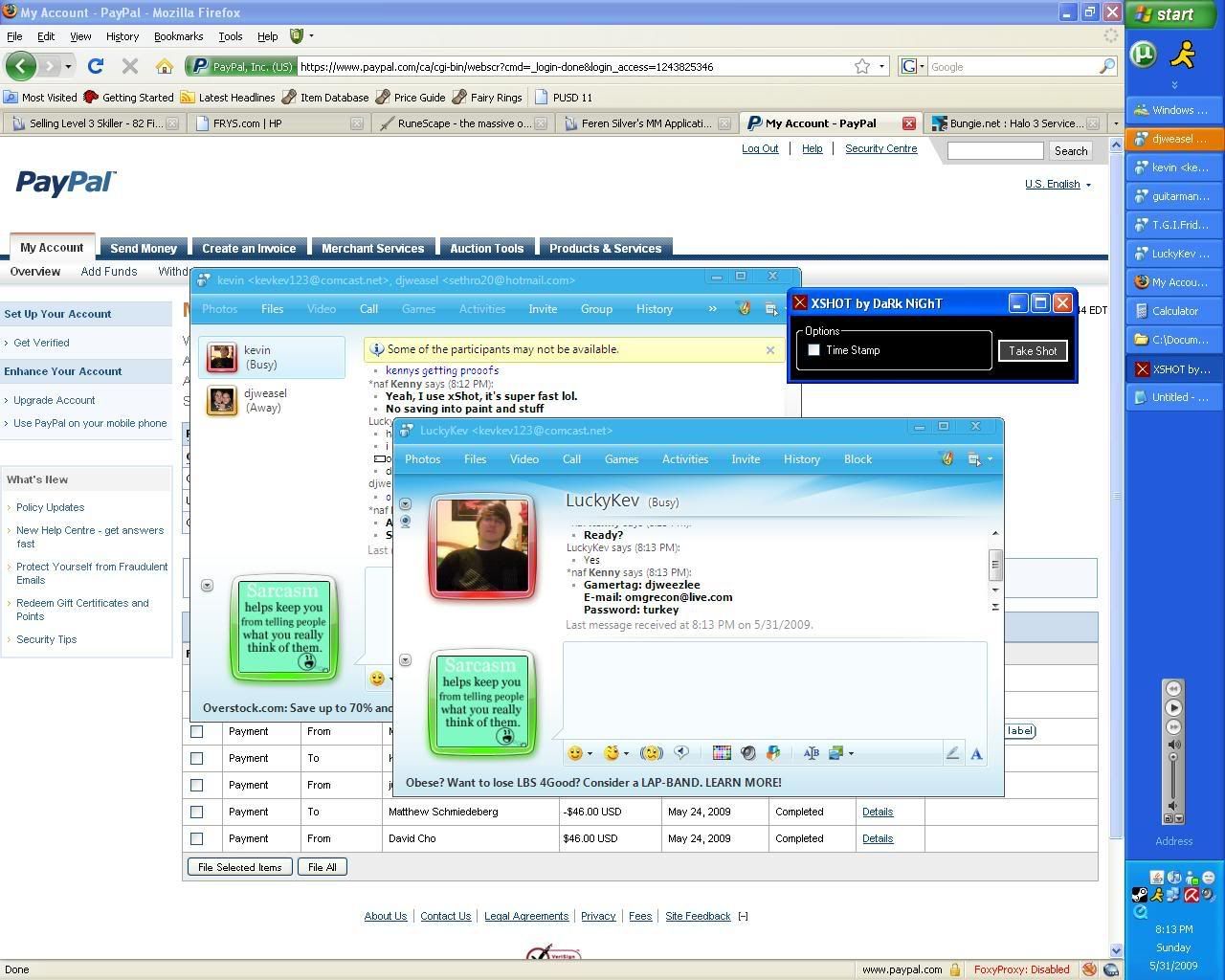Screen dimensions: 1225x980
Task: Click the AIM running man quick launch icon
Action: click(x=1184, y=54)
